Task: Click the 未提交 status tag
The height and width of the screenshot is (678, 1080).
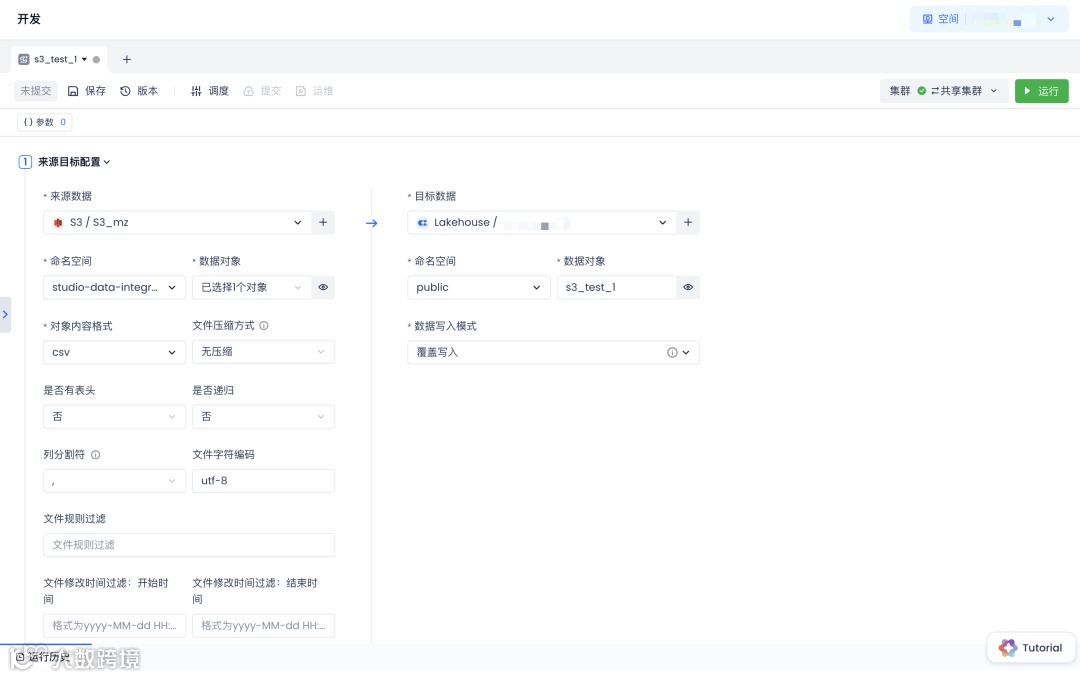Action: (35, 91)
